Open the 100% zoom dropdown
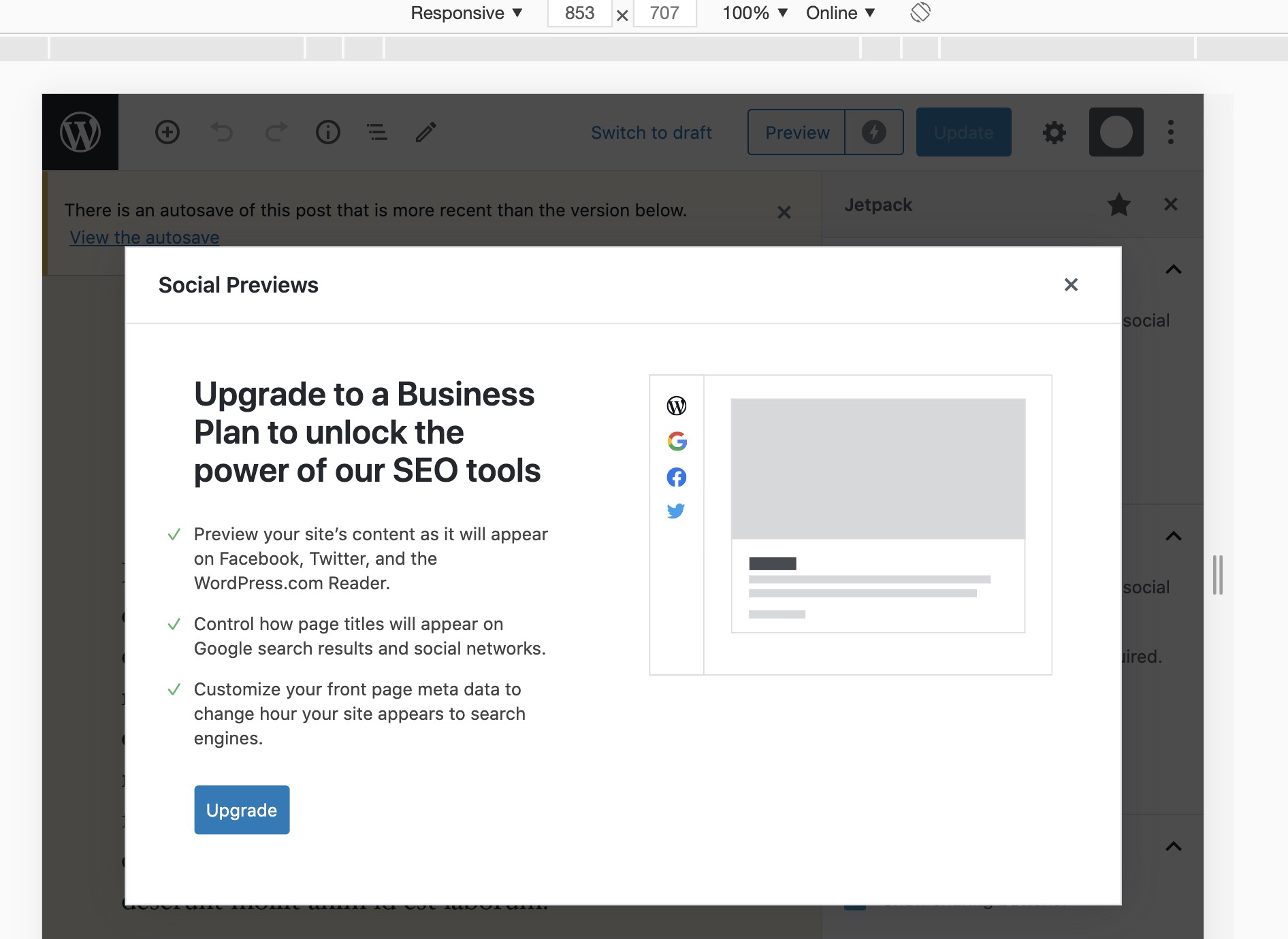1288x939 pixels. point(755,13)
